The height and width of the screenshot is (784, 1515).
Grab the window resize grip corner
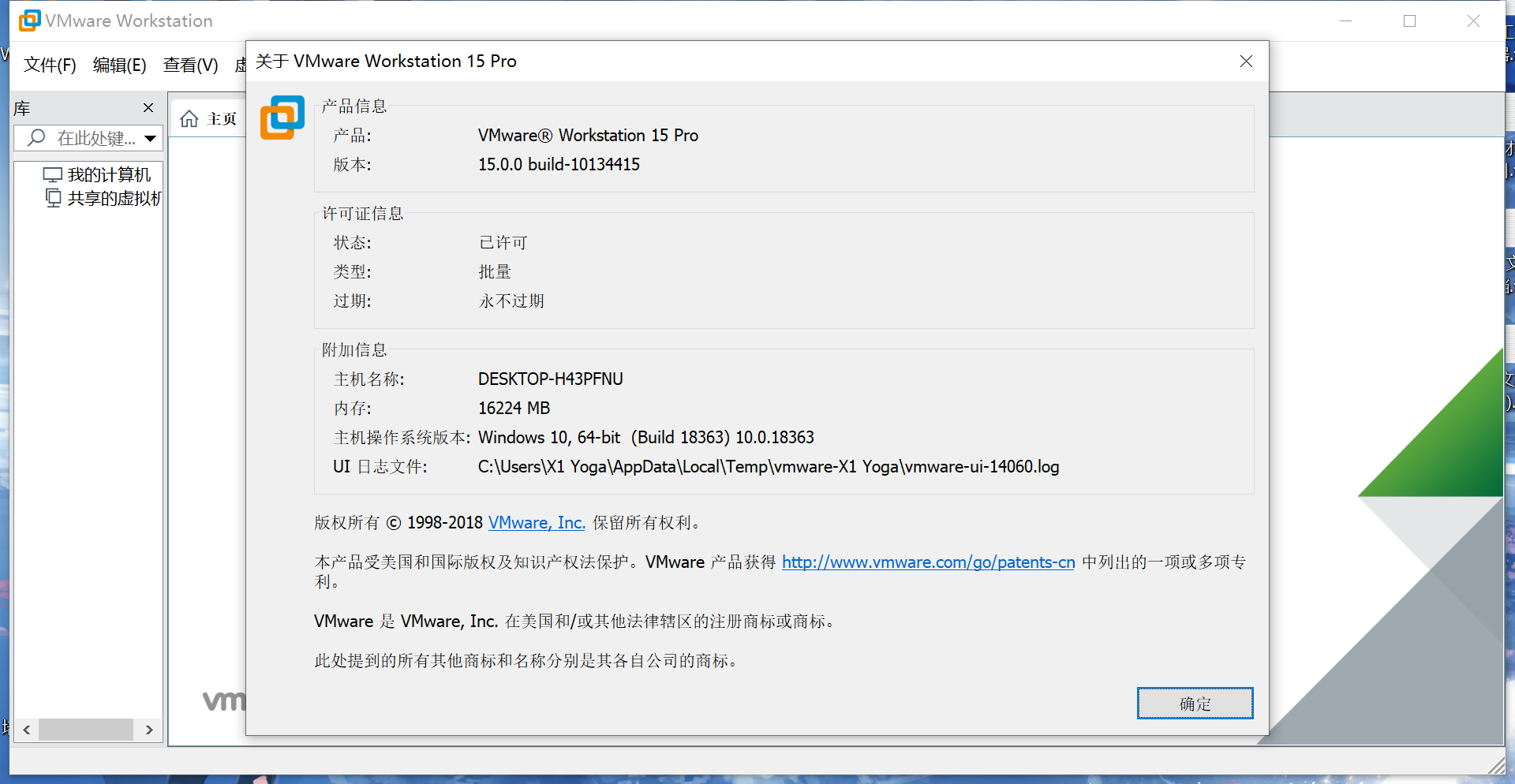1495,764
